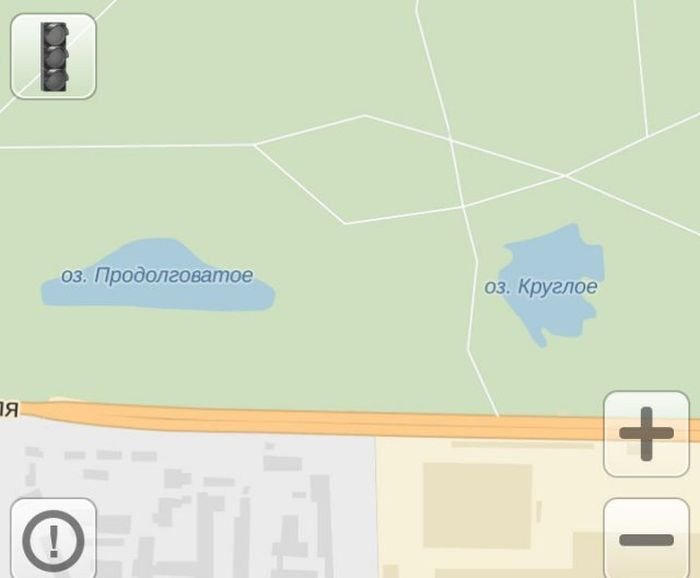Screen dimensions: 700x578
Task: Tap the top path vertex in the park
Action: (365, 116)
